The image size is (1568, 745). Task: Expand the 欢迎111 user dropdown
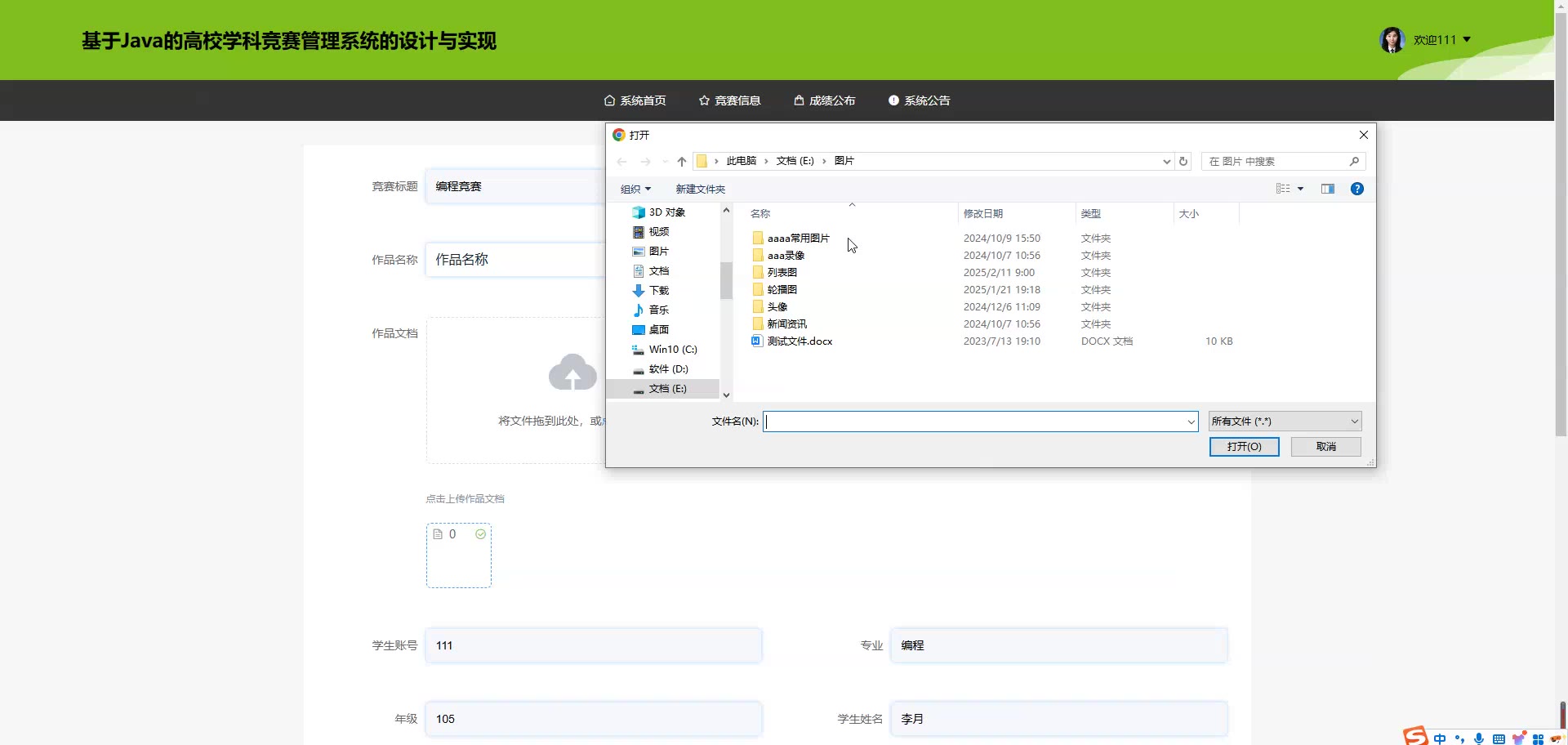click(x=1442, y=39)
